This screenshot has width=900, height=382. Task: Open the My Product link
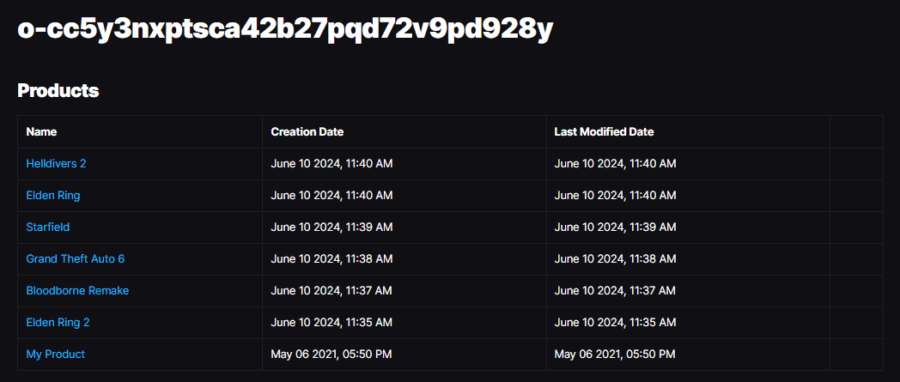[56, 354]
